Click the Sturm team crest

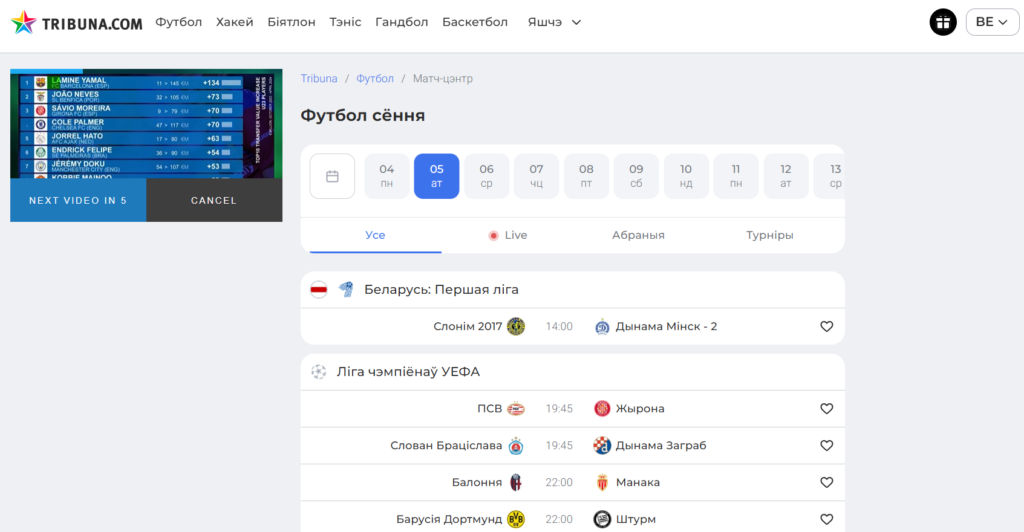pos(602,520)
